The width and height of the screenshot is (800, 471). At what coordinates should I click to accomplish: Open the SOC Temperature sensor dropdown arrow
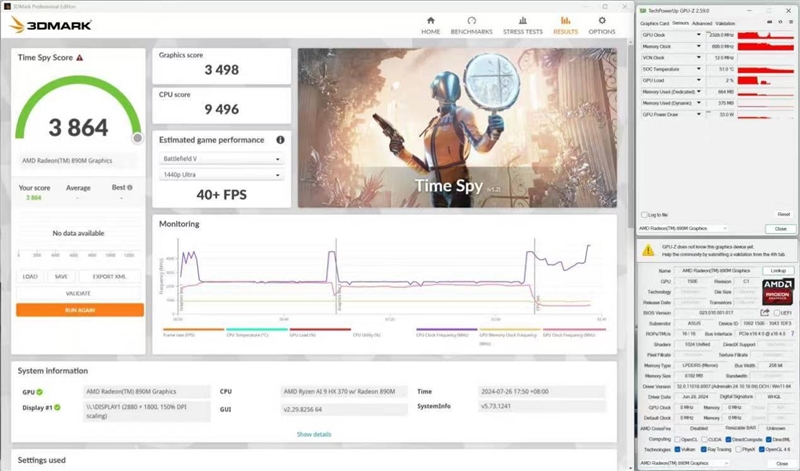pos(698,69)
